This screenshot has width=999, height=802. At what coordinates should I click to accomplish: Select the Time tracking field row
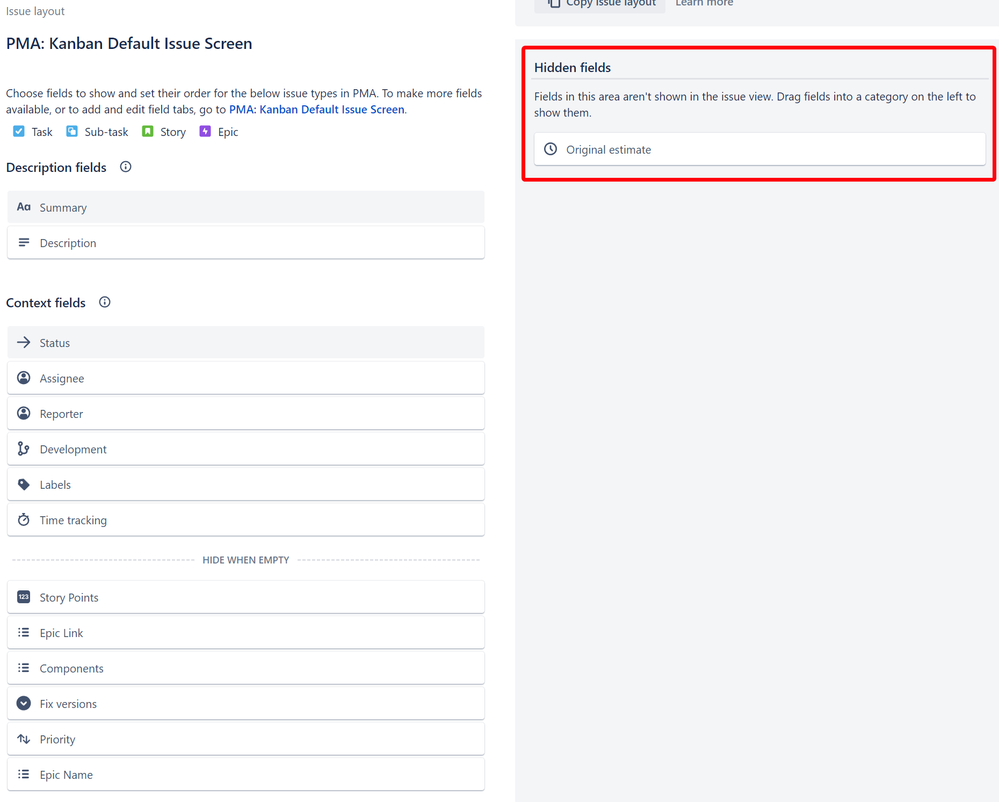246,520
